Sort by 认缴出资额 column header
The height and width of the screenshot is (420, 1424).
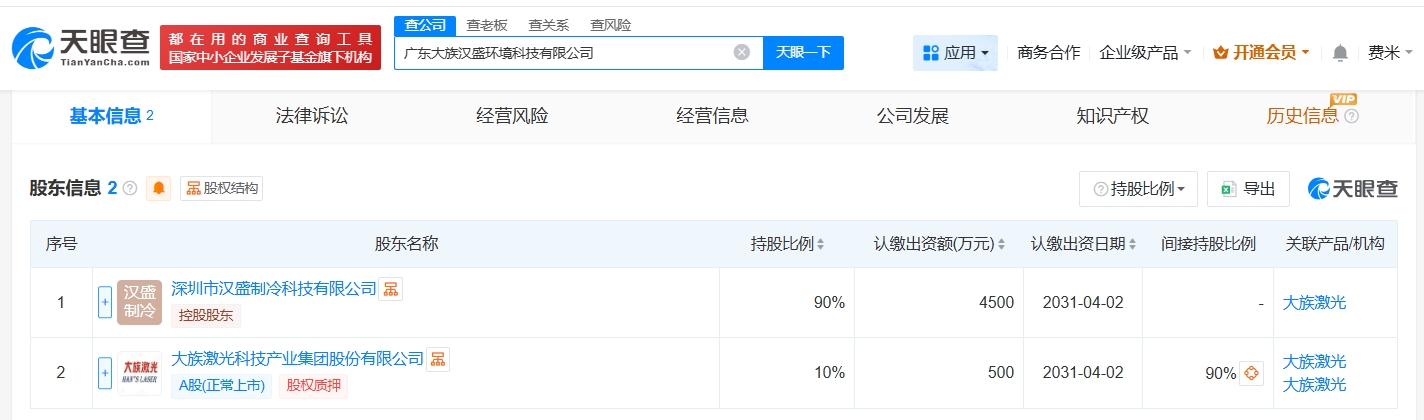939,244
